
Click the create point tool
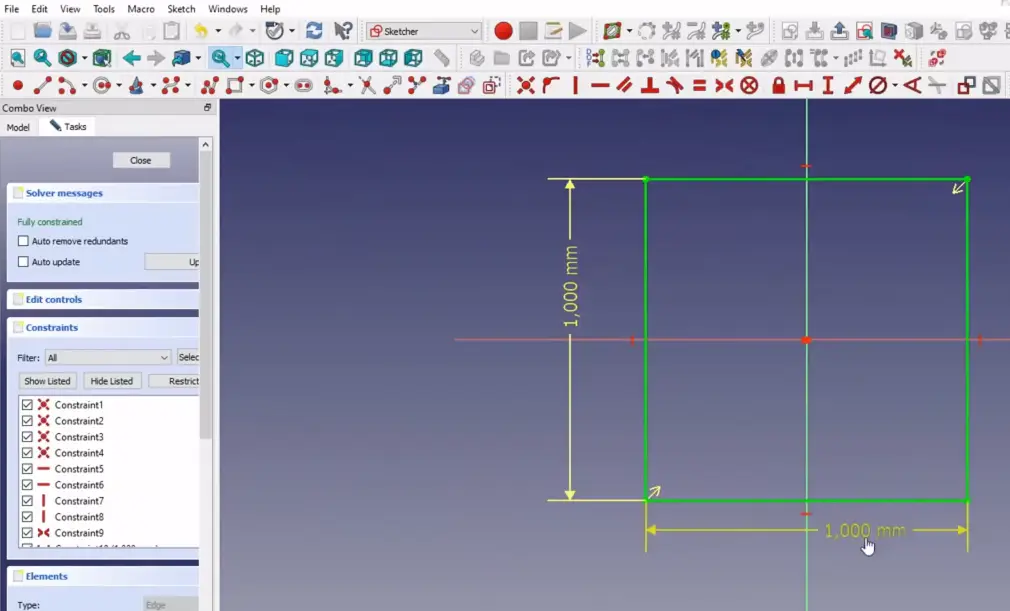point(17,86)
